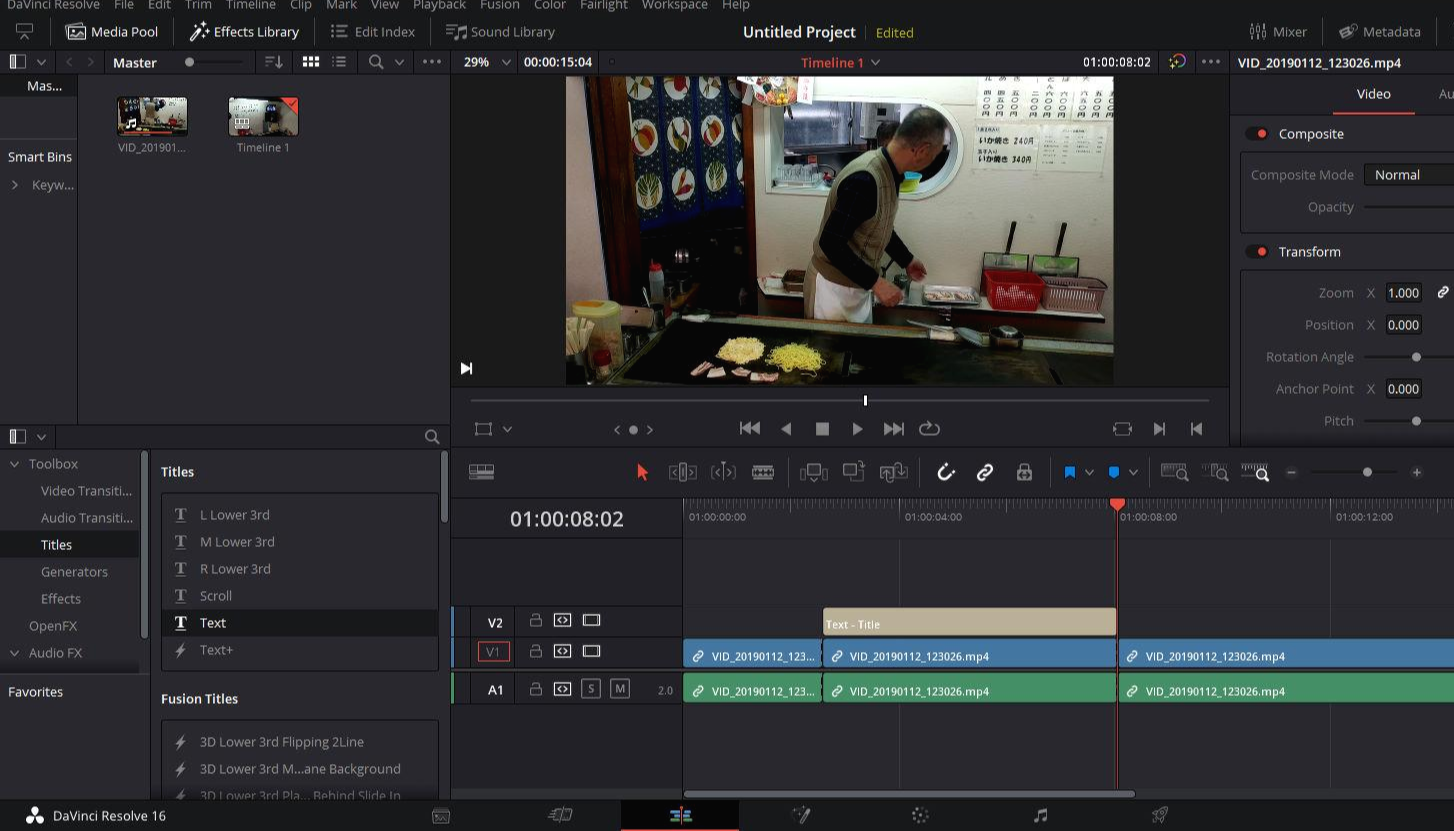1454x831 pixels.
Task: Mute the A1 audio track
Action: click(x=620, y=689)
